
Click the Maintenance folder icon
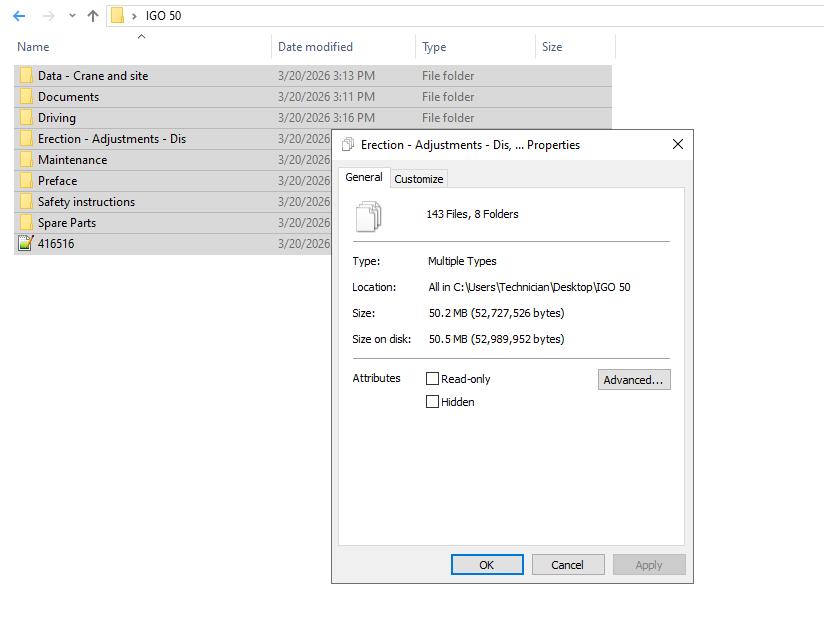pyautogui.click(x=25, y=160)
